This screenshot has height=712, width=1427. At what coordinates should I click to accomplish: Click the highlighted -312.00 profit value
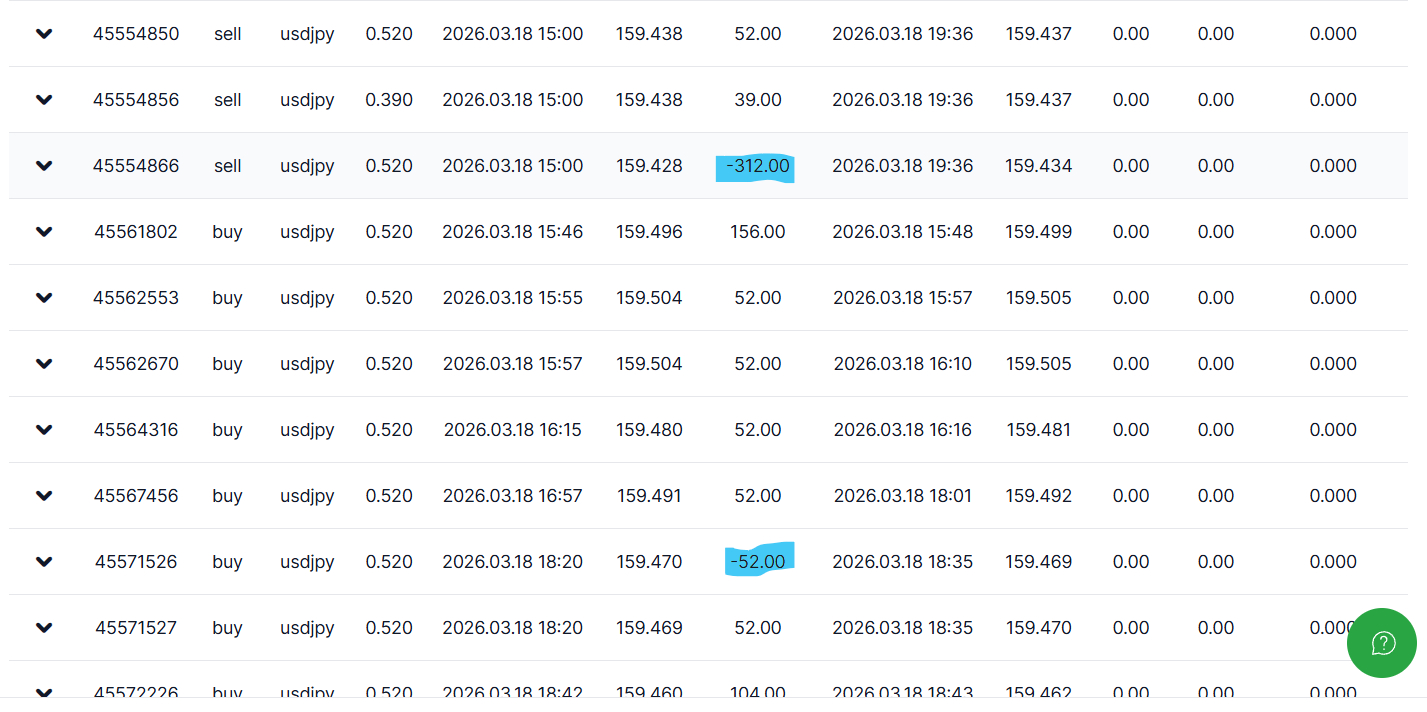757,166
